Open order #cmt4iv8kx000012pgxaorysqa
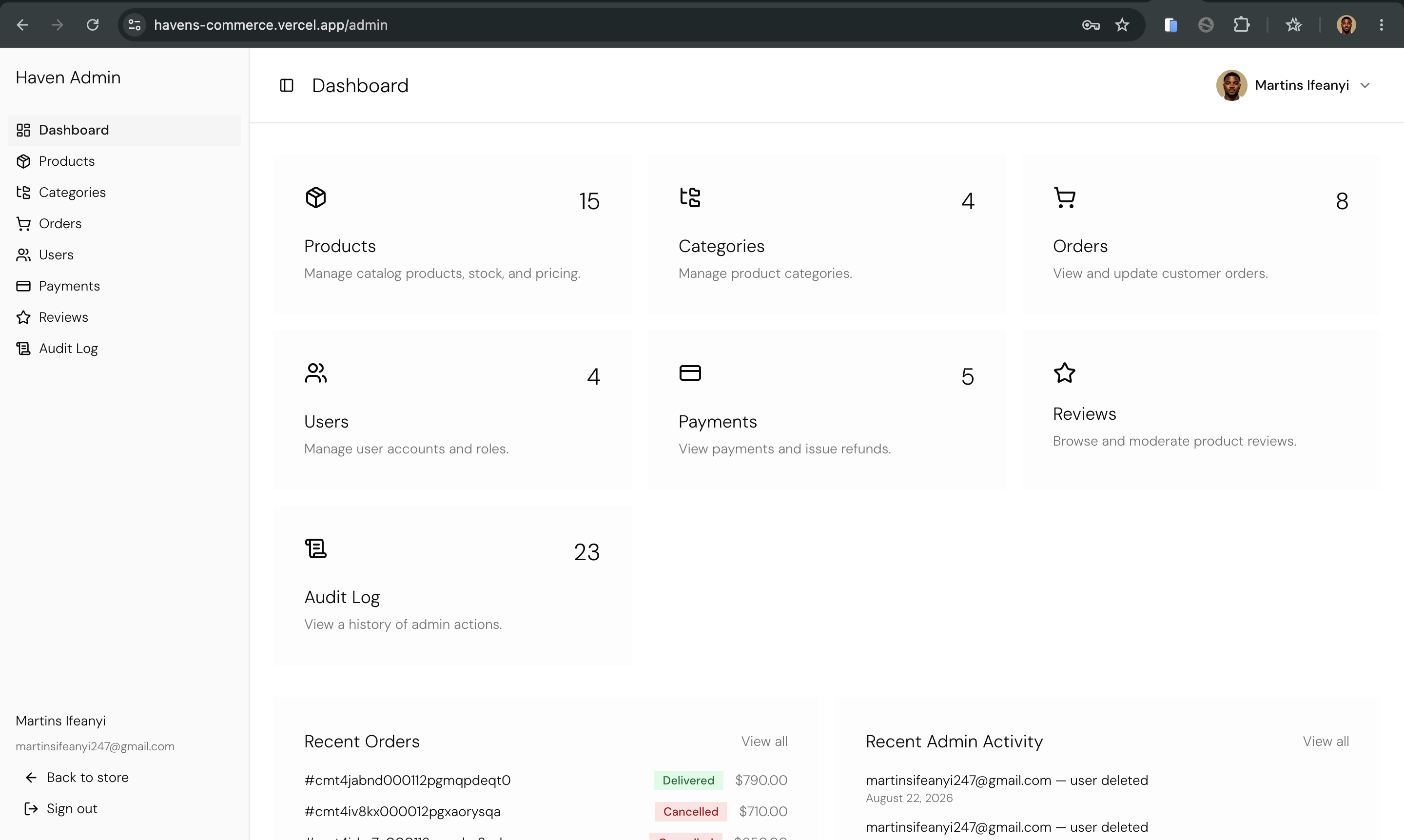This screenshot has width=1404, height=840. click(402, 812)
